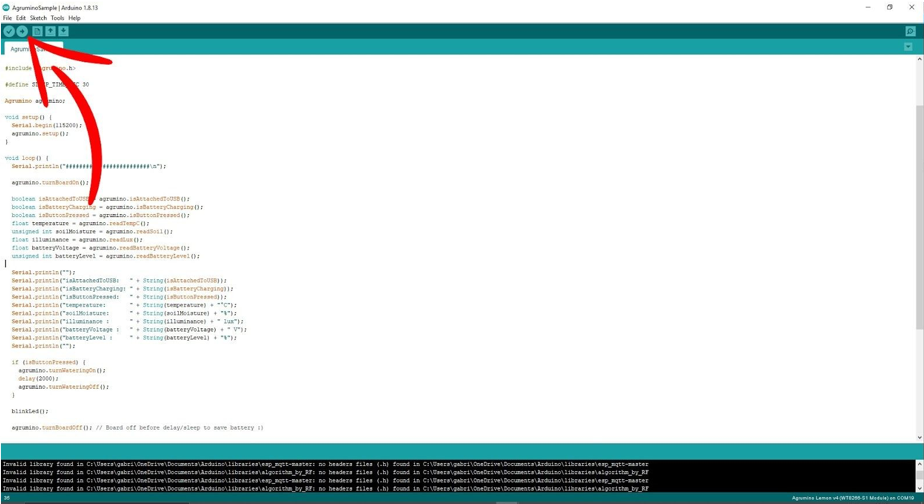
Task: Click the Verify checkmark icon
Action: pos(9,31)
